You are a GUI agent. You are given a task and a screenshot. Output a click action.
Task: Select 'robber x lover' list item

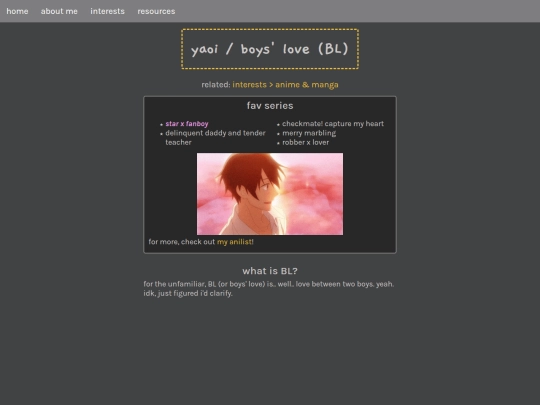click(x=305, y=142)
